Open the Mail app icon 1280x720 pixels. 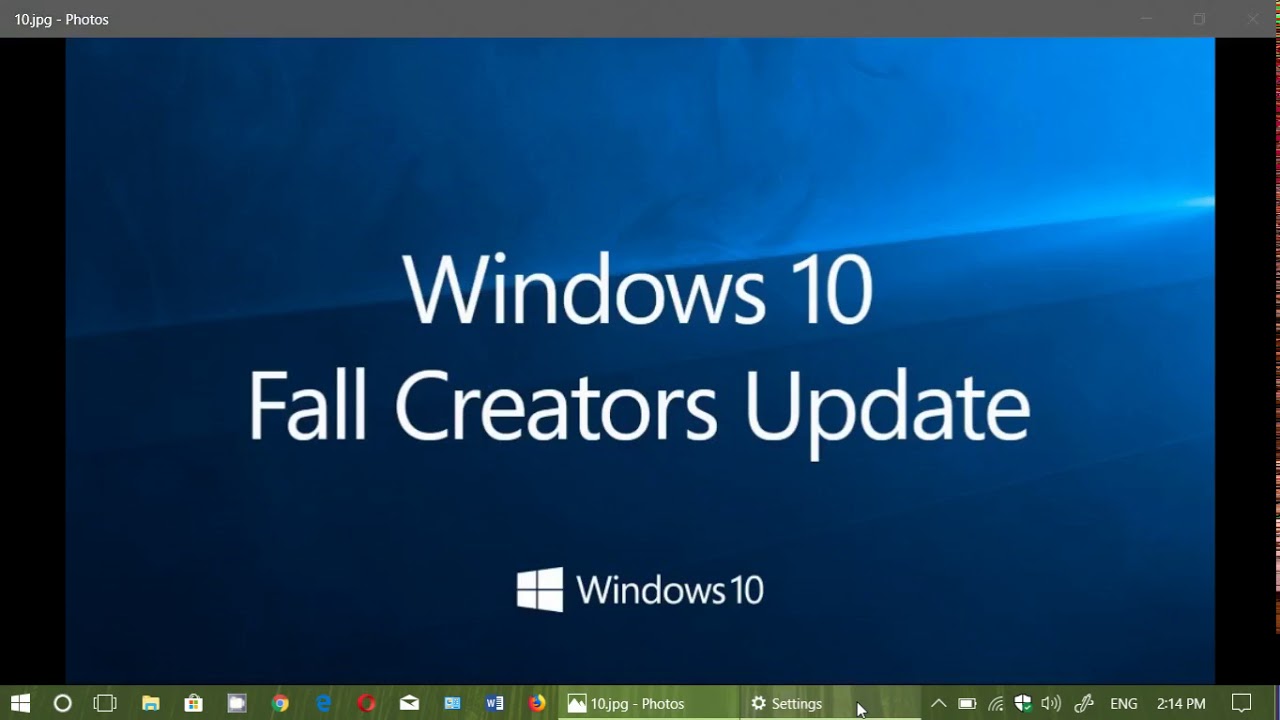pyautogui.click(x=409, y=704)
